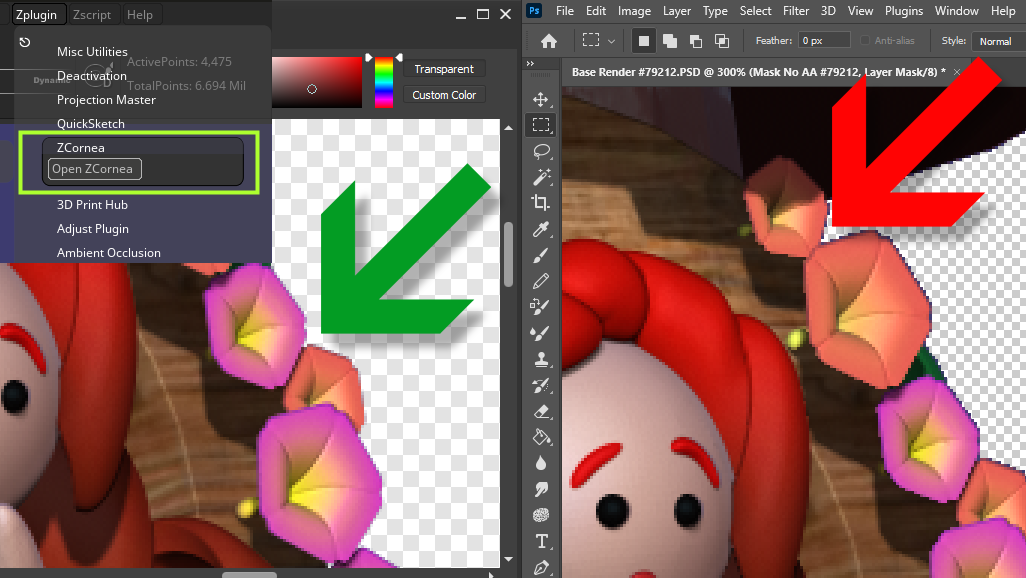Viewport: 1026px width, 578px height.
Task: Select the Paint Bucket tool
Action: pyautogui.click(x=540, y=437)
